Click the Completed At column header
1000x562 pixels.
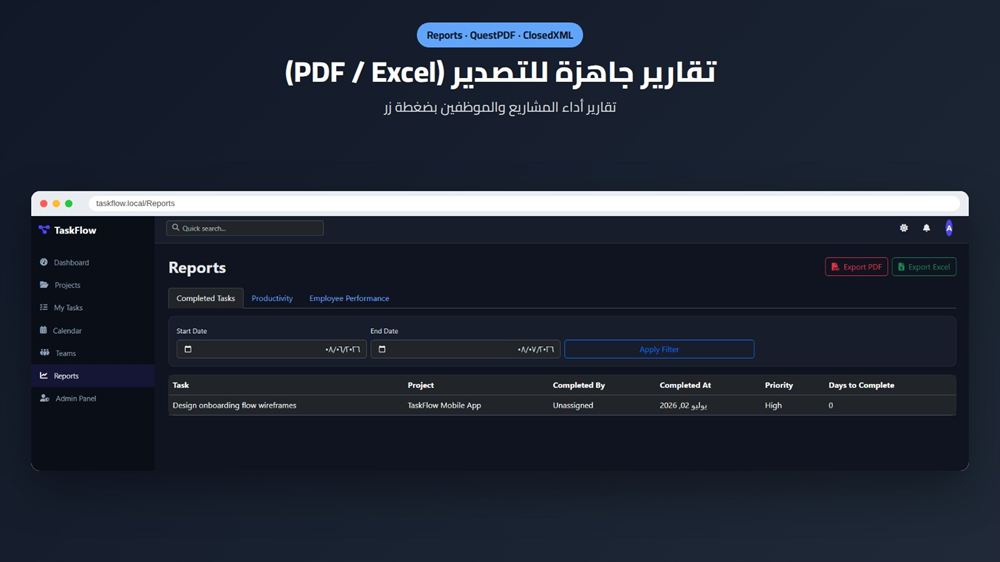[685, 385]
